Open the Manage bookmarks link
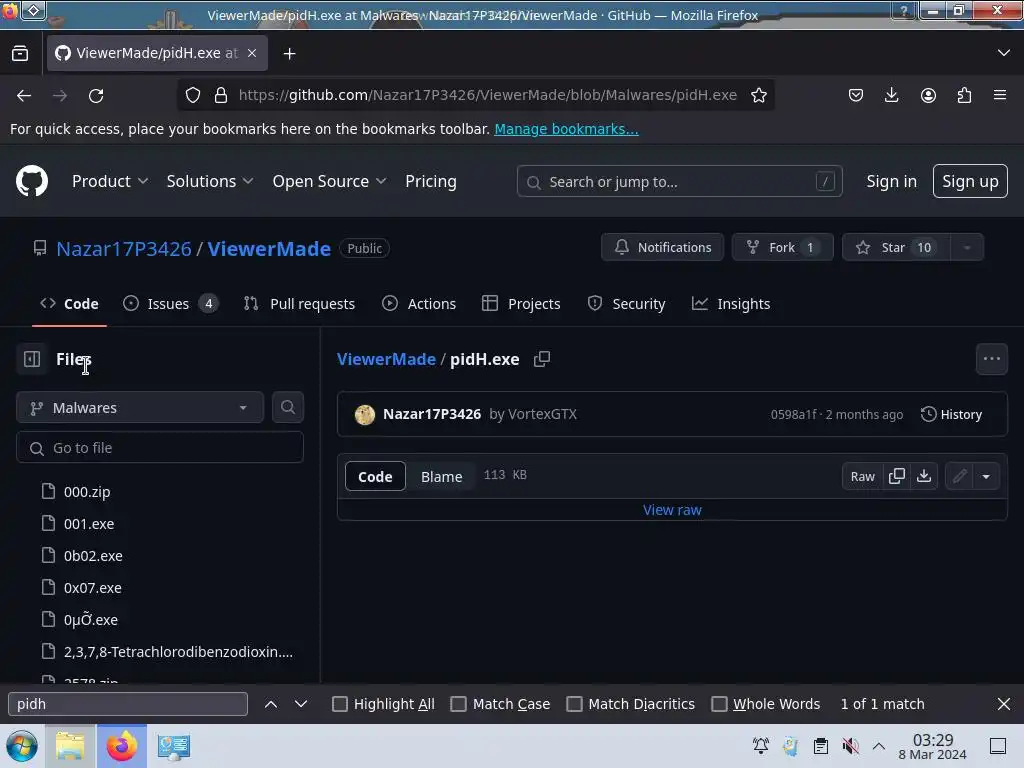 [566, 129]
